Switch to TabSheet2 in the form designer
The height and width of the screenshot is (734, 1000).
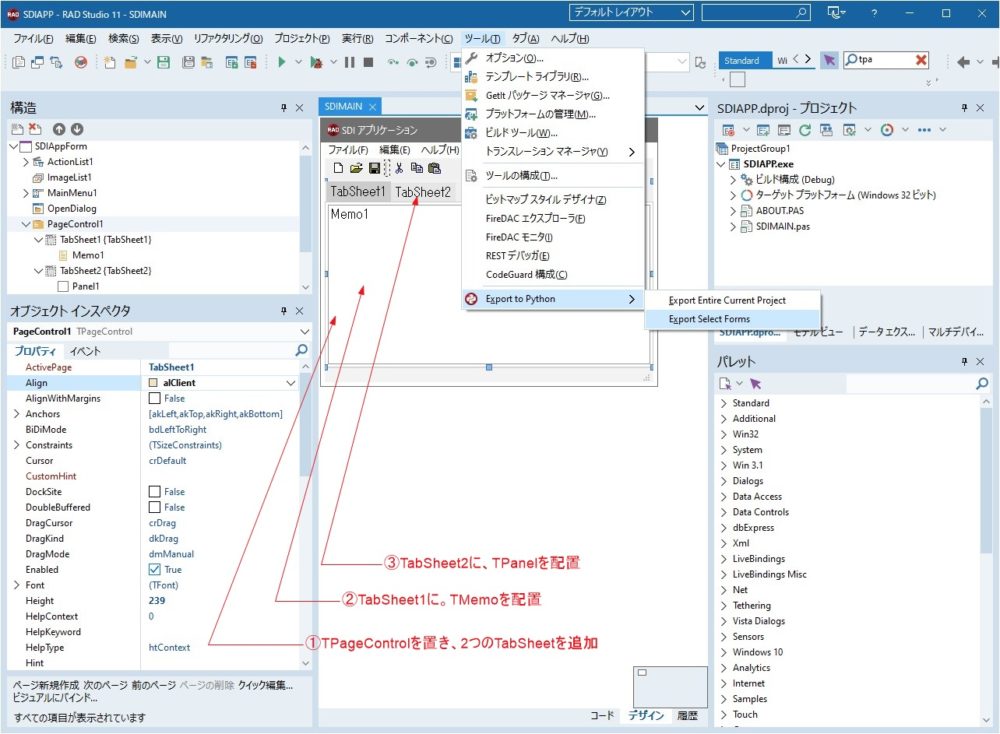click(422, 192)
